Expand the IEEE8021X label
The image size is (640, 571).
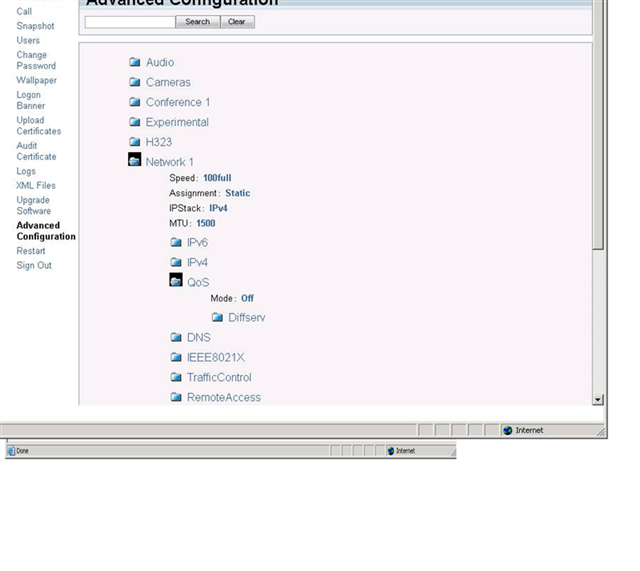coord(216,358)
